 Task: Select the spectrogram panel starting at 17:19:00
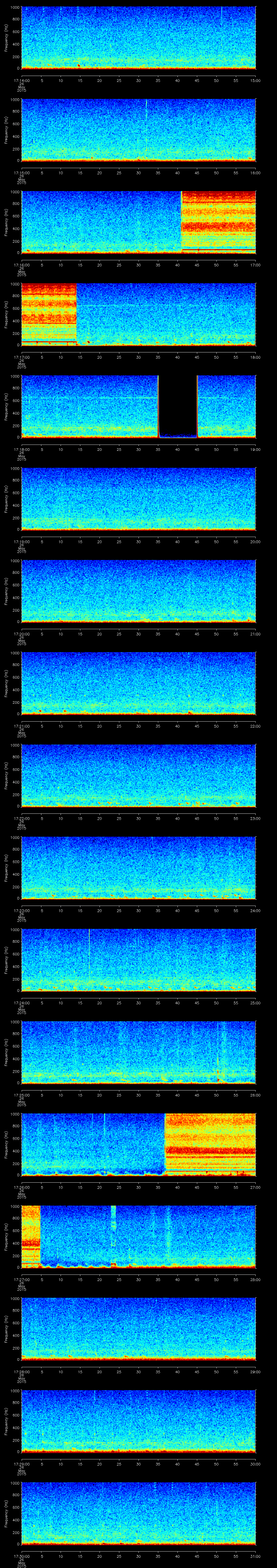(x=138, y=499)
